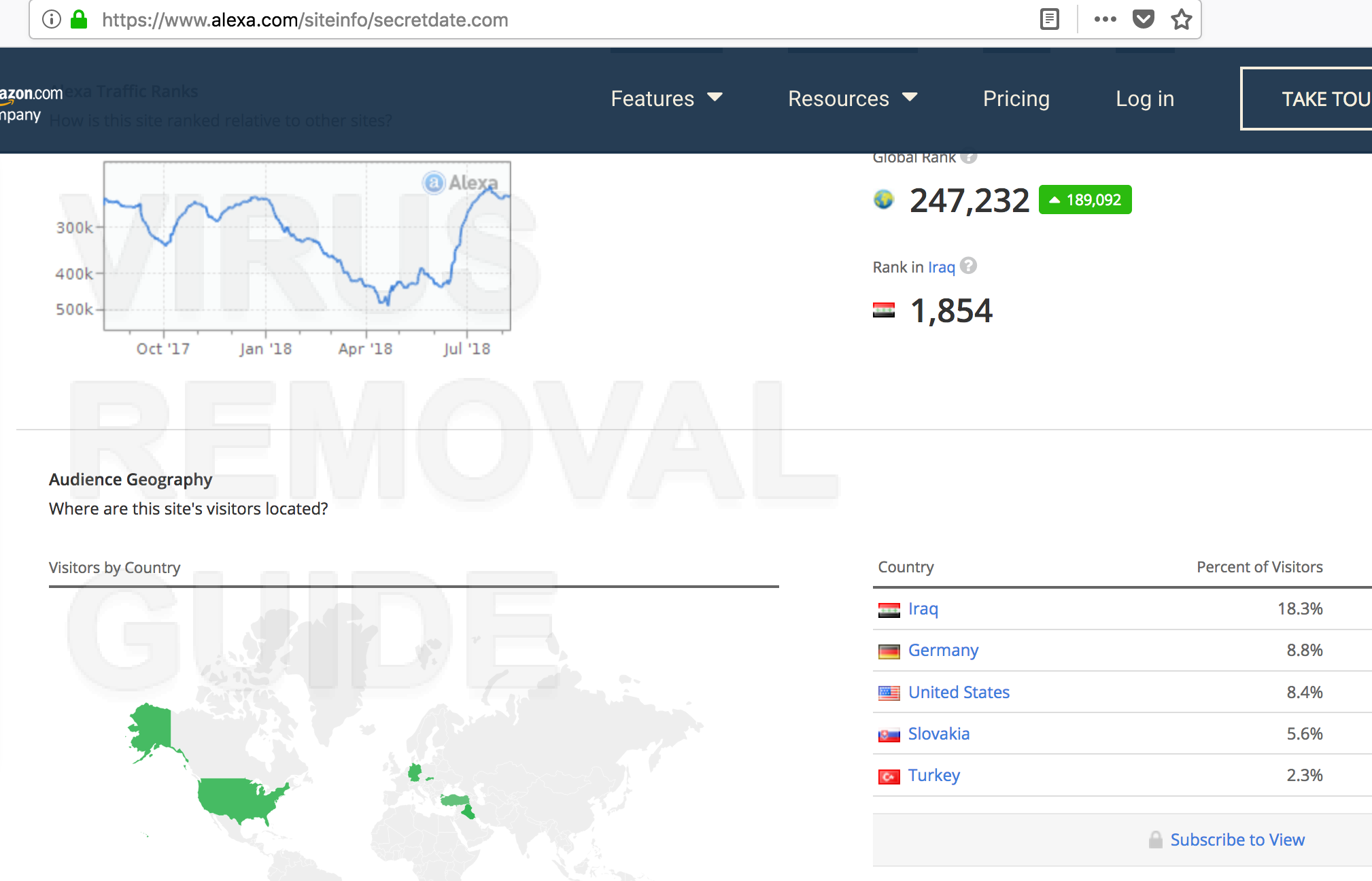Click Alaska region on the map
1372x881 pixels.
154,729
